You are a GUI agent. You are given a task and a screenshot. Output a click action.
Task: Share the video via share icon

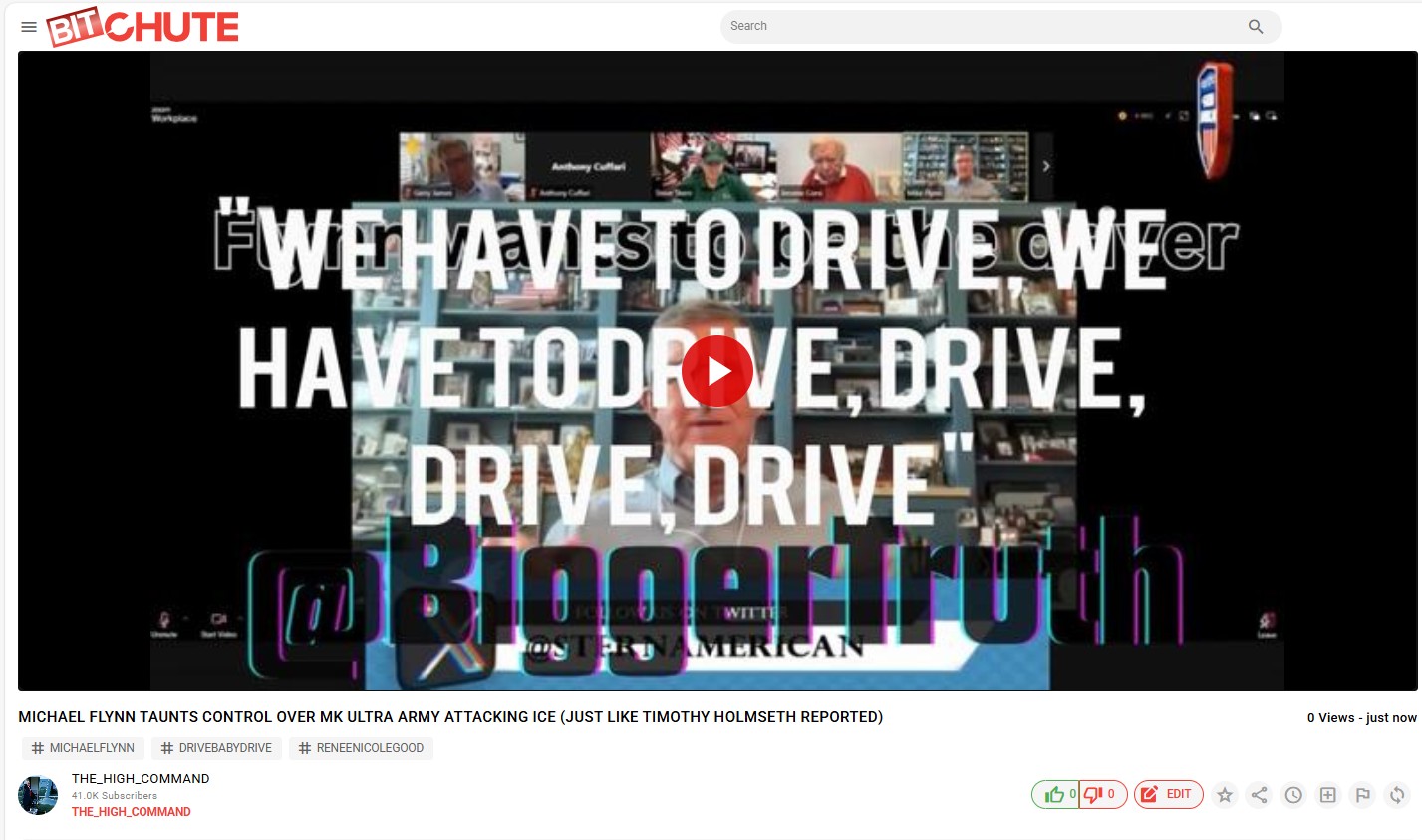1260,795
